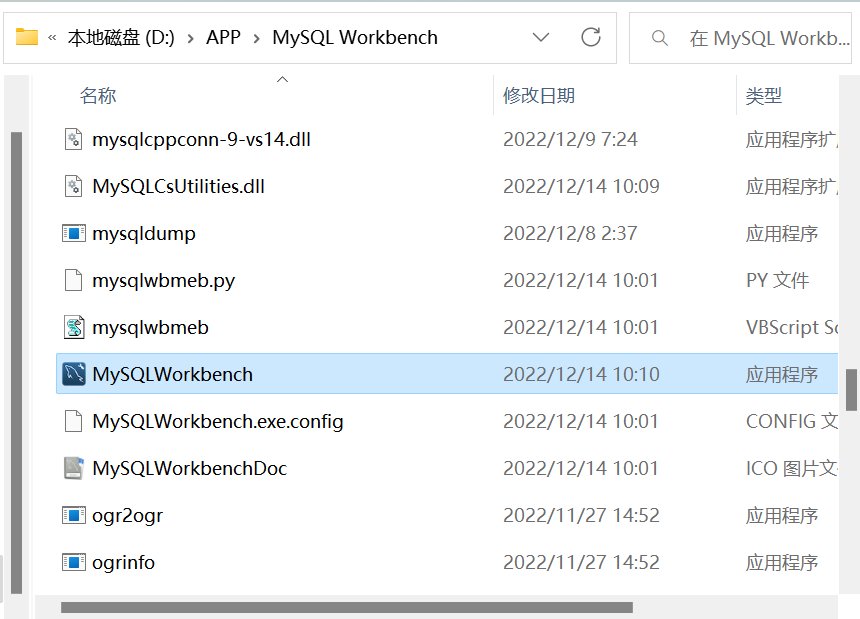The height and width of the screenshot is (619, 860).
Task: Select file name ogrinfo
Action: (123, 563)
